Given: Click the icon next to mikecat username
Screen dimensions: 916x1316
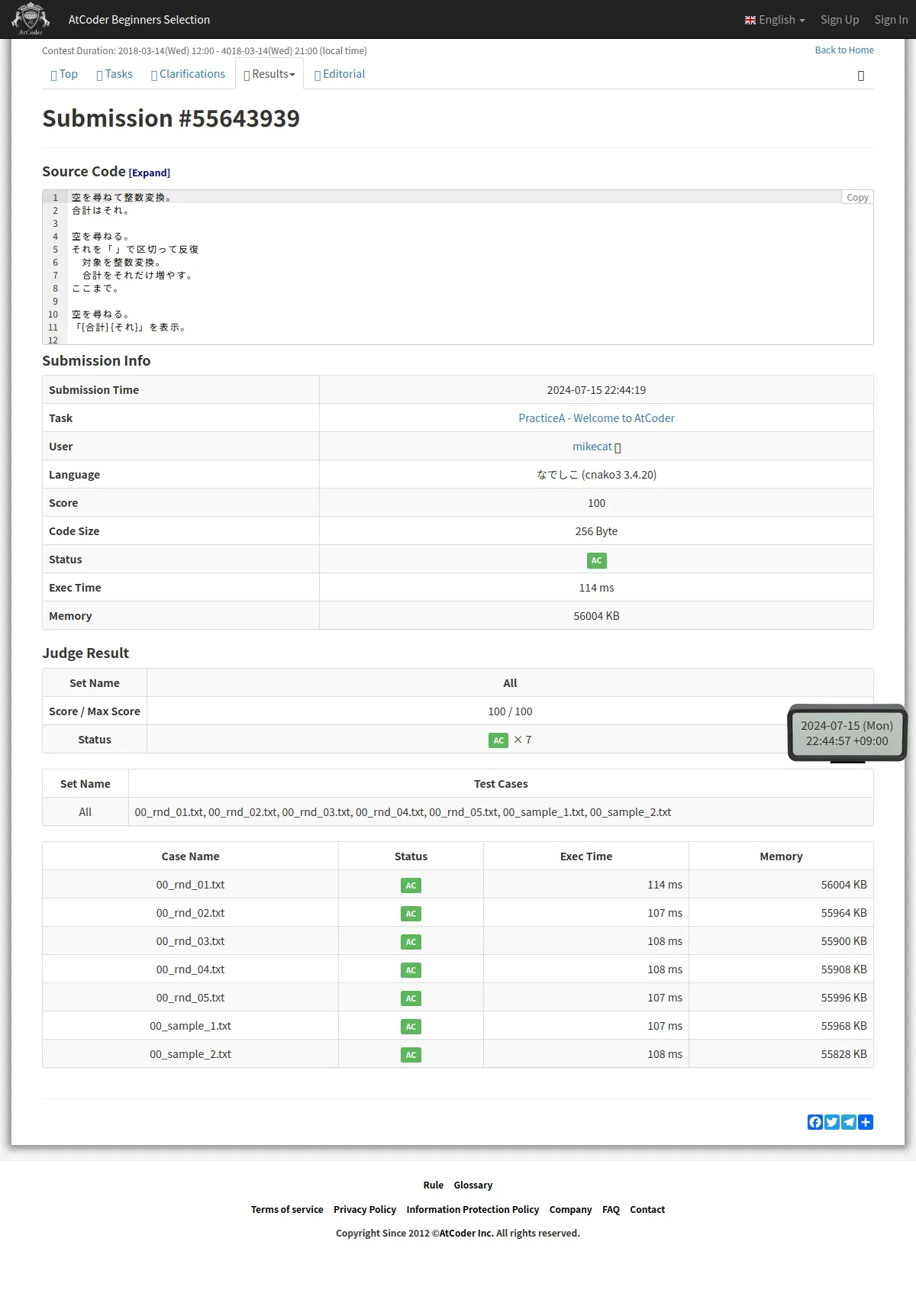Looking at the screenshot, I should pyautogui.click(x=618, y=447).
